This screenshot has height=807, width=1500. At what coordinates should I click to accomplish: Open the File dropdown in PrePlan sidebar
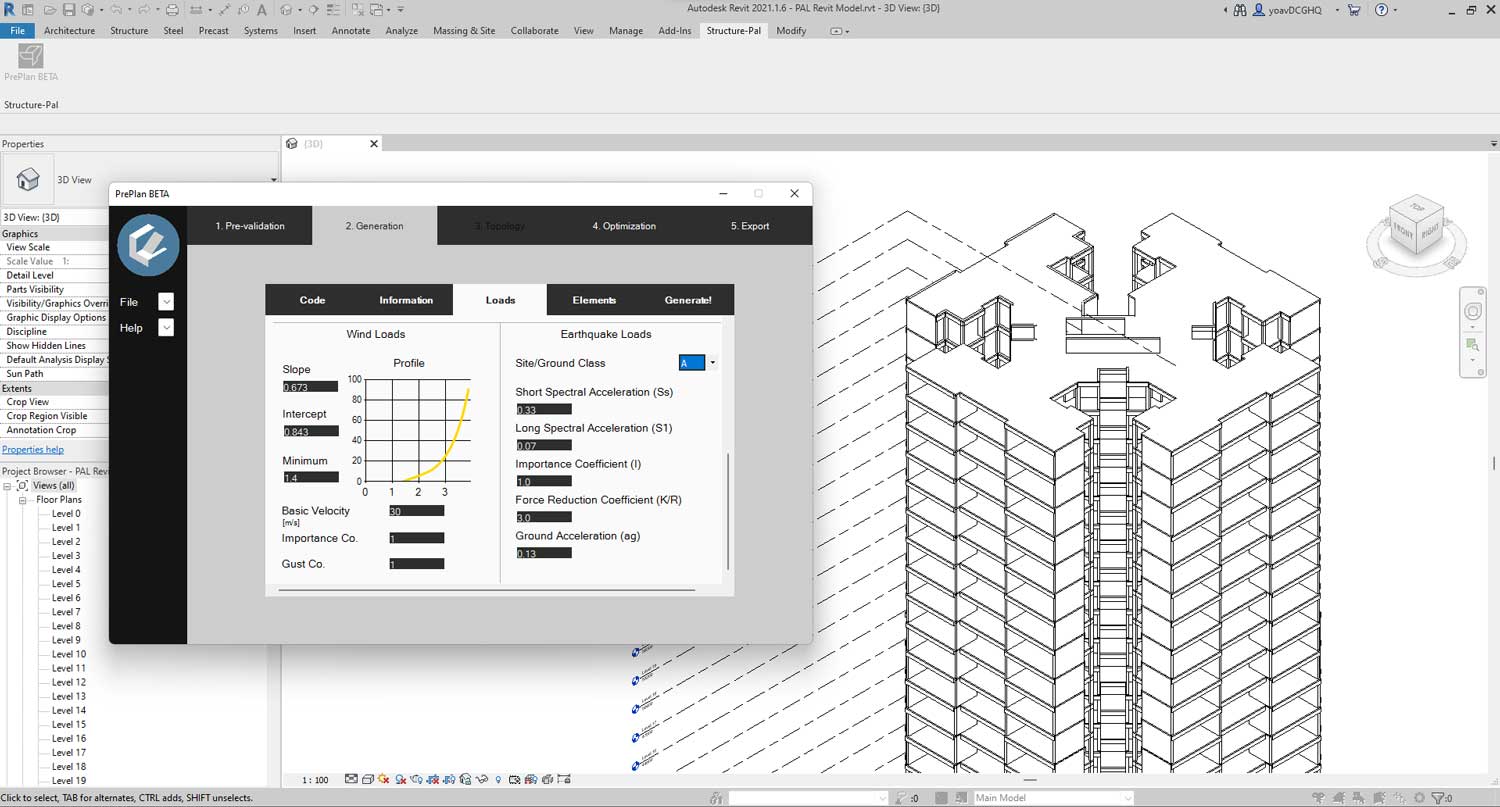point(166,302)
